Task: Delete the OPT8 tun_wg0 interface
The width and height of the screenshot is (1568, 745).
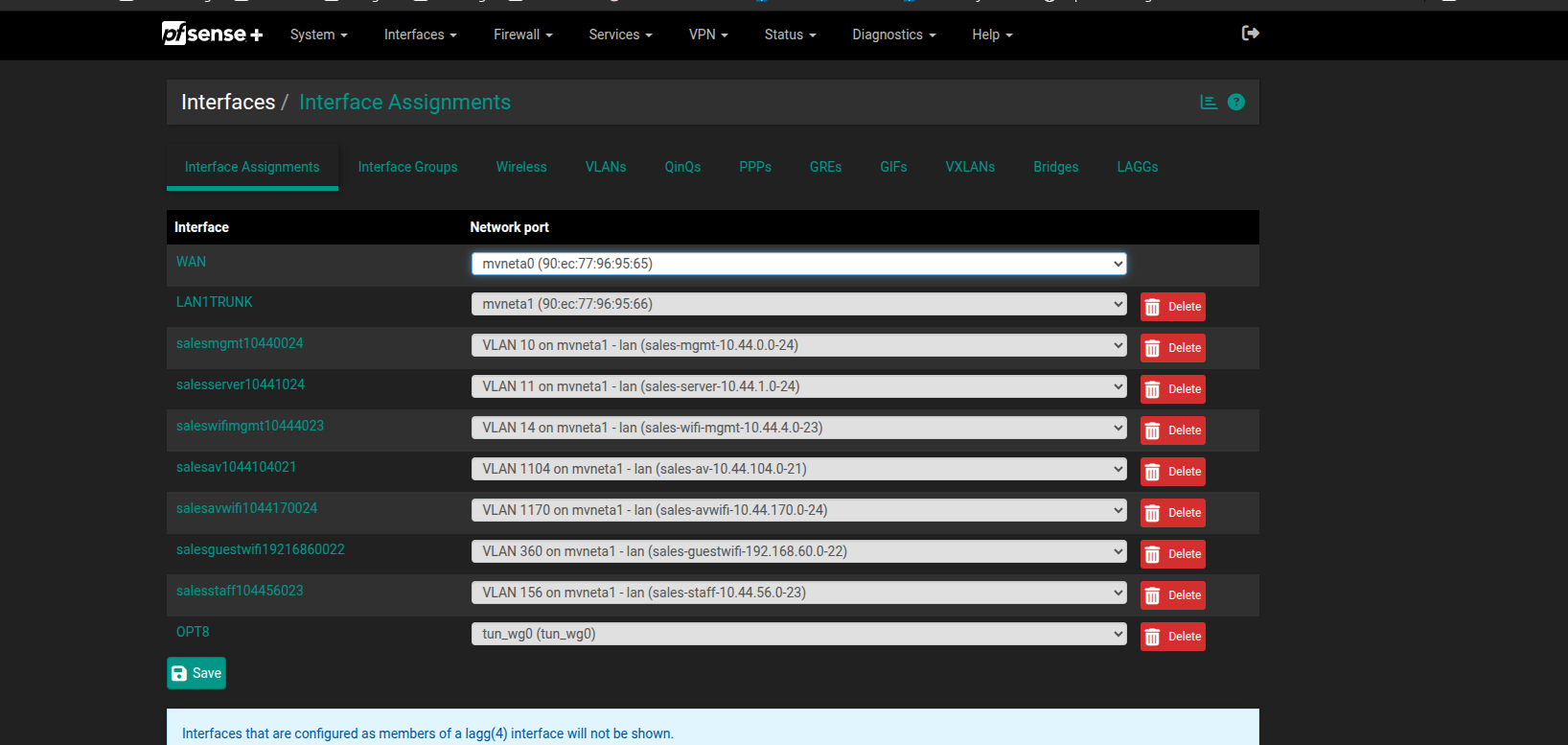Action: point(1172,637)
